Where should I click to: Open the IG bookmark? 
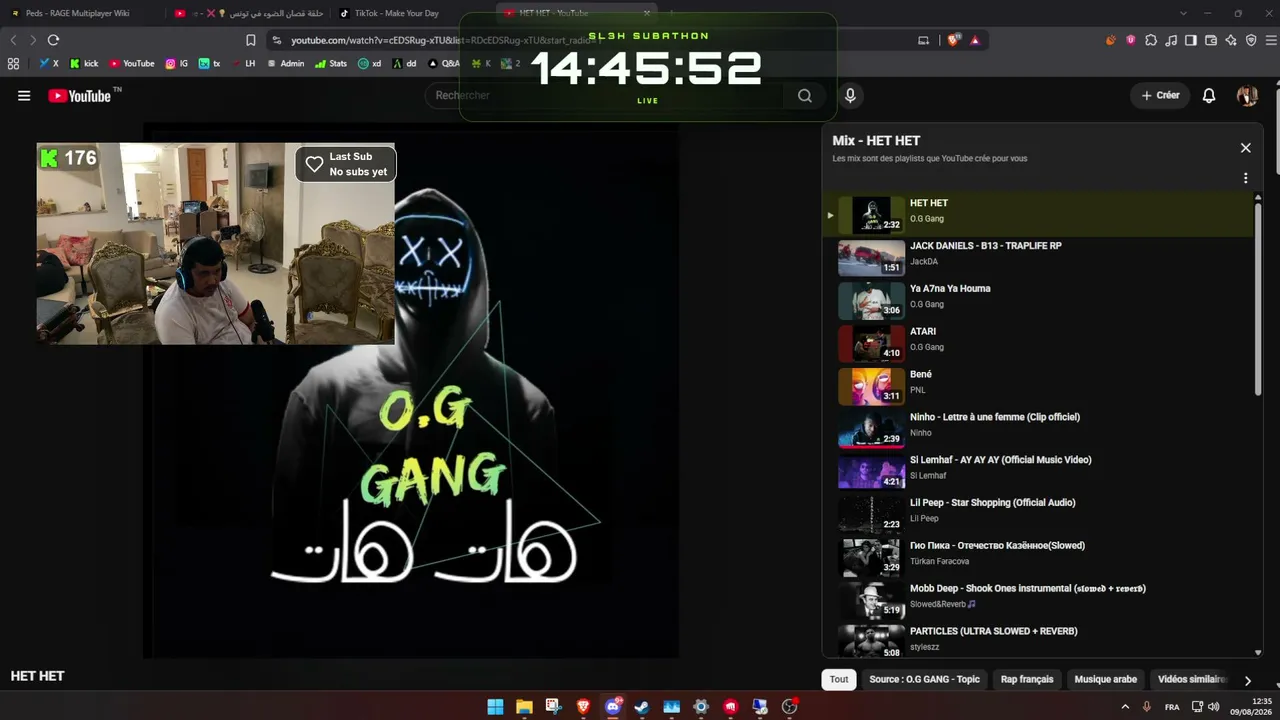(x=177, y=63)
